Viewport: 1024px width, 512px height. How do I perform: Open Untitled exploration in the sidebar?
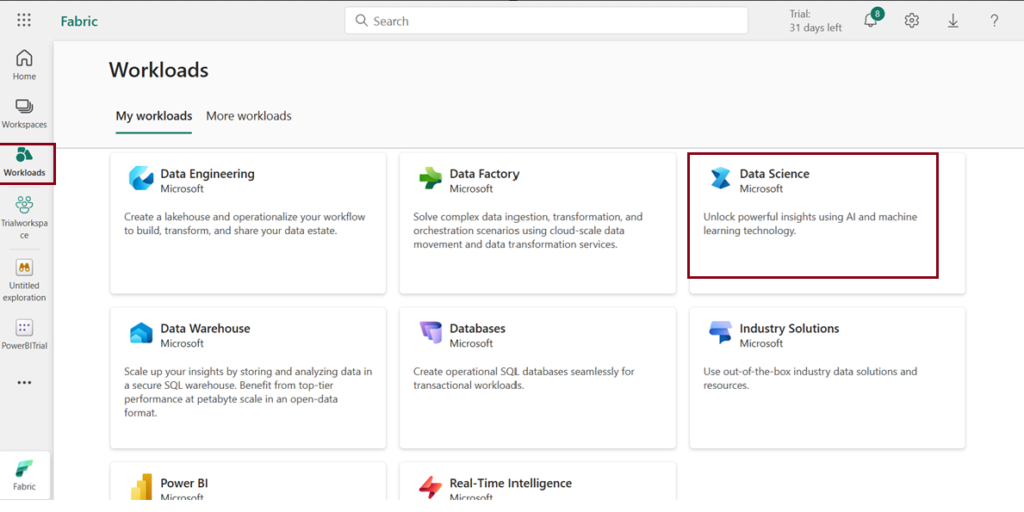point(24,280)
